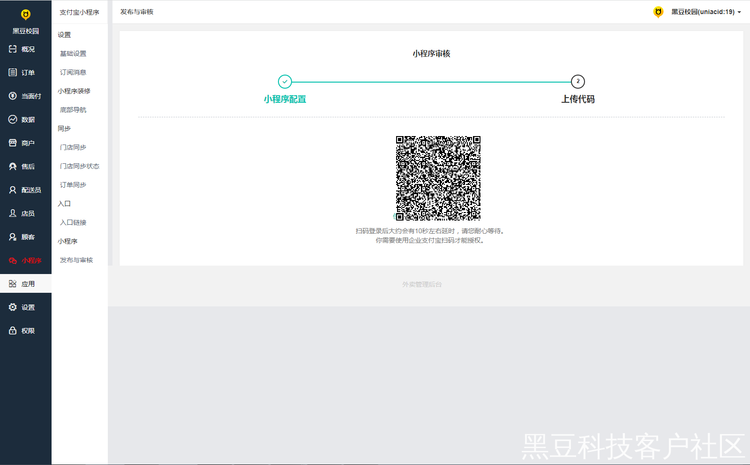750x465 pixels.
Task: Open 当面付 face-to-face pay icon
Action: click(13, 96)
